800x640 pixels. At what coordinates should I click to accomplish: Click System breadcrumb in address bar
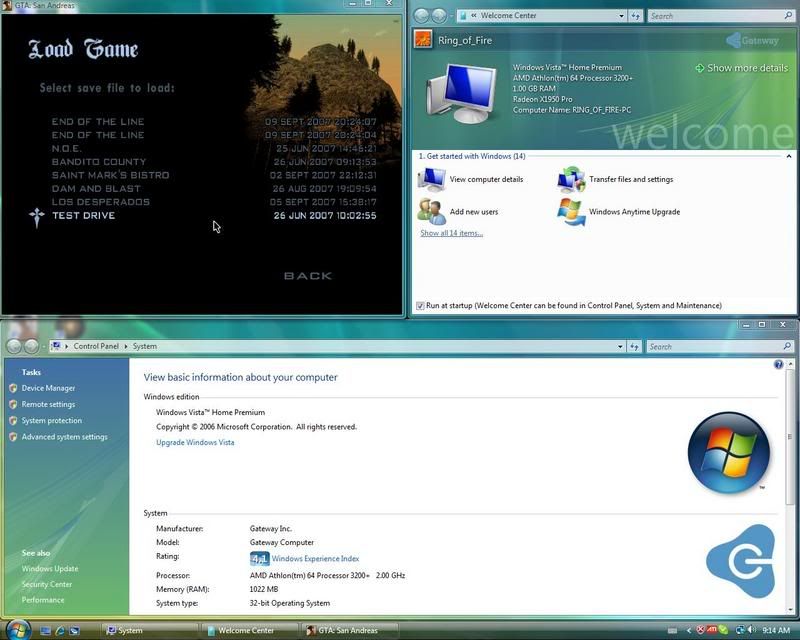click(145, 346)
